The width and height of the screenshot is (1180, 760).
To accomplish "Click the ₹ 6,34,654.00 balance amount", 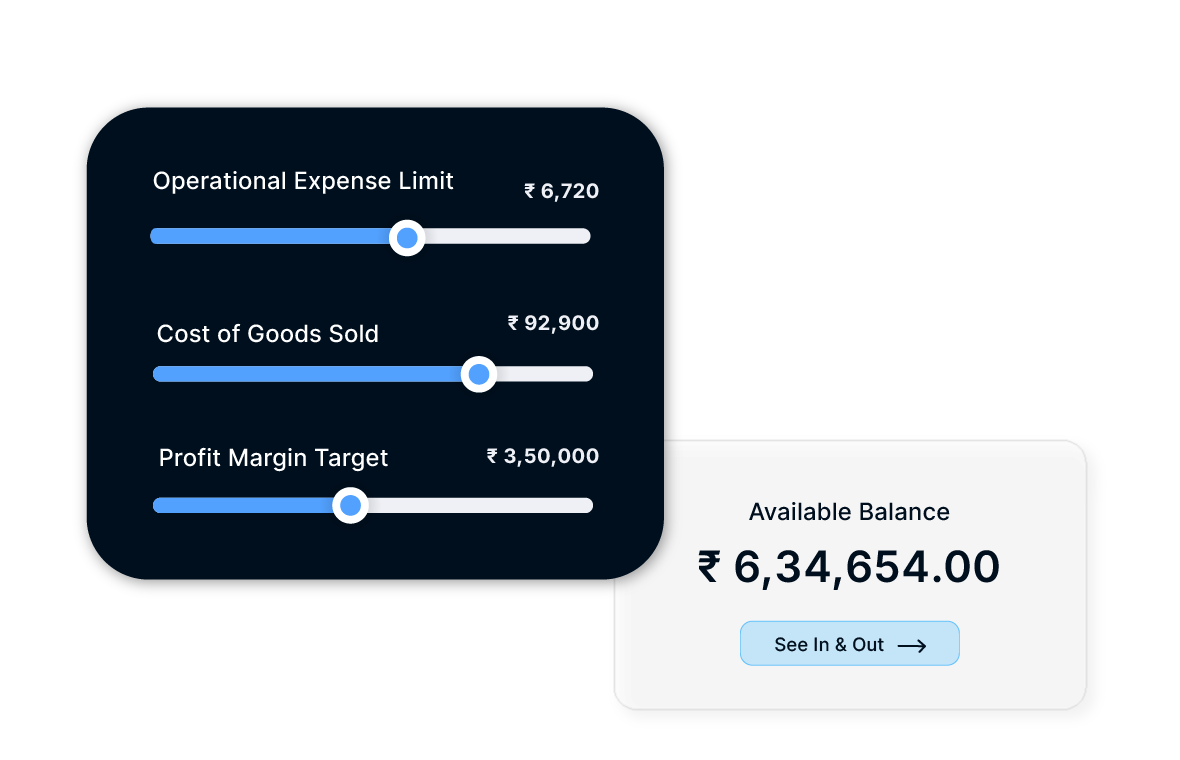I will coord(850,567).
